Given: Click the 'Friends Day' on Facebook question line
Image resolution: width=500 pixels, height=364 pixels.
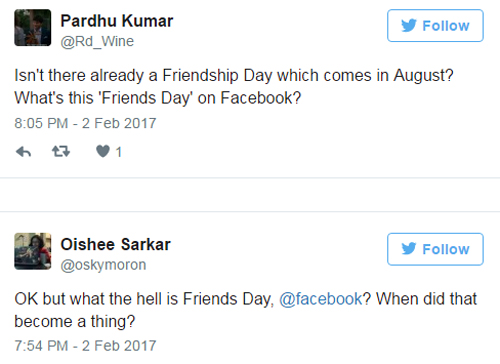Looking at the screenshot, I should [158, 98].
